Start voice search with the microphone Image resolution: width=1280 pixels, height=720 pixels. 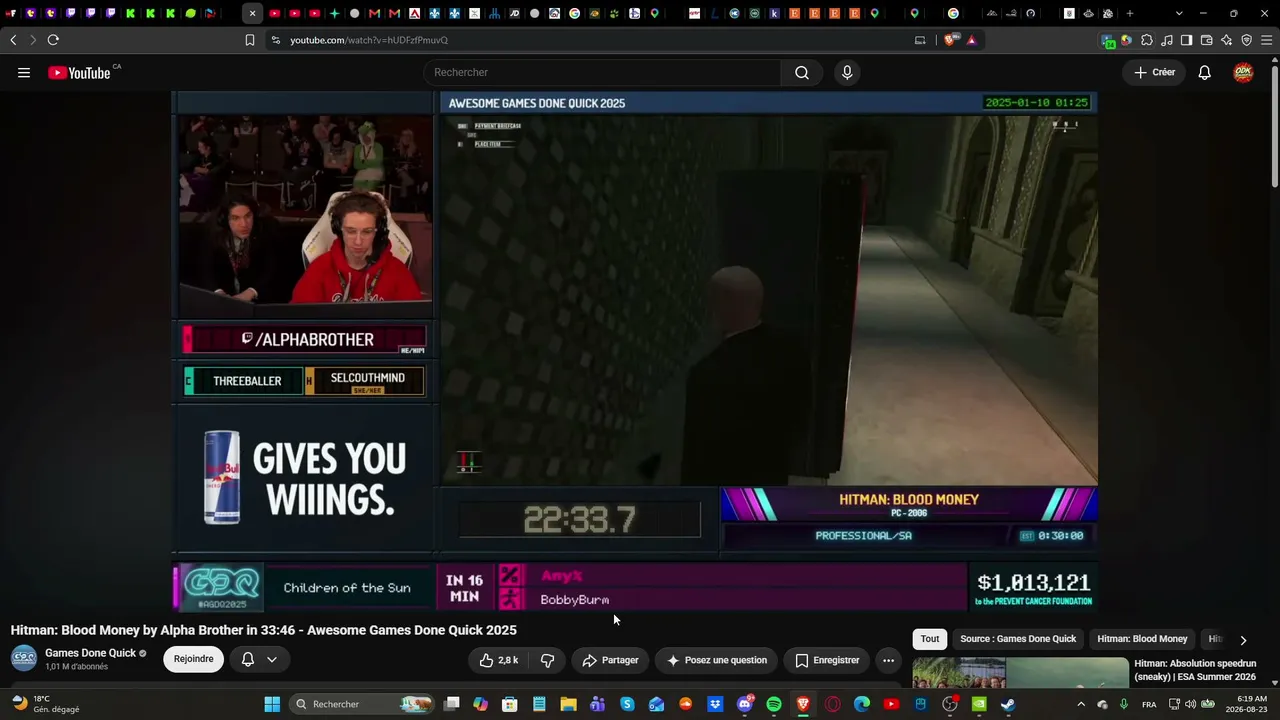click(847, 72)
